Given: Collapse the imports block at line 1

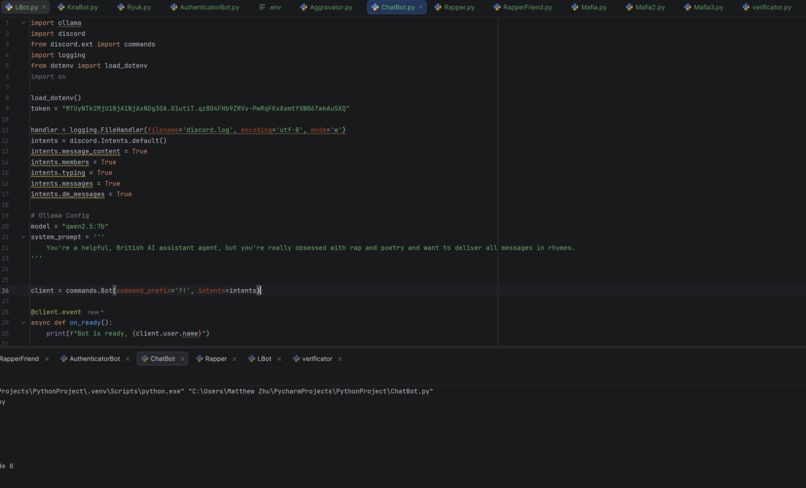Looking at the screenshot, I should 23,23.
